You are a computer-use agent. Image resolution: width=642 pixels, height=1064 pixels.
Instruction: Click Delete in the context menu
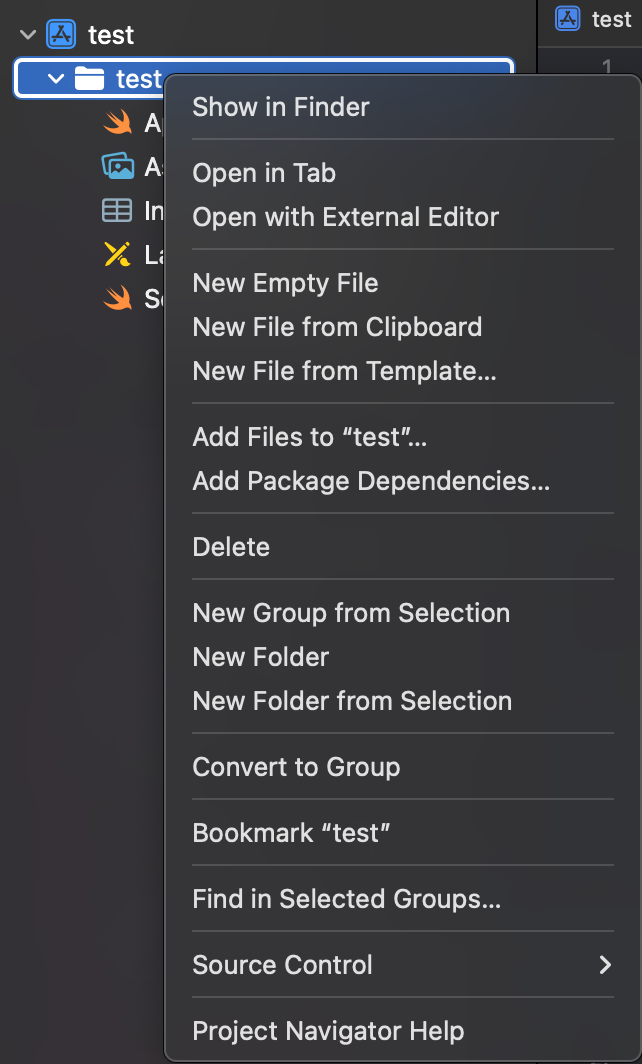pyautogui.click(x=231, y=547)
